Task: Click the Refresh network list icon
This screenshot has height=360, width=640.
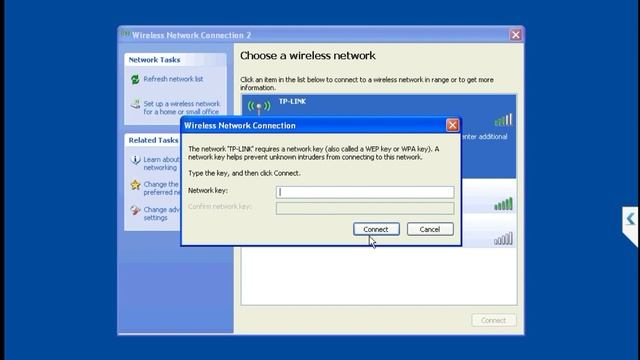Action: point(135,79)
